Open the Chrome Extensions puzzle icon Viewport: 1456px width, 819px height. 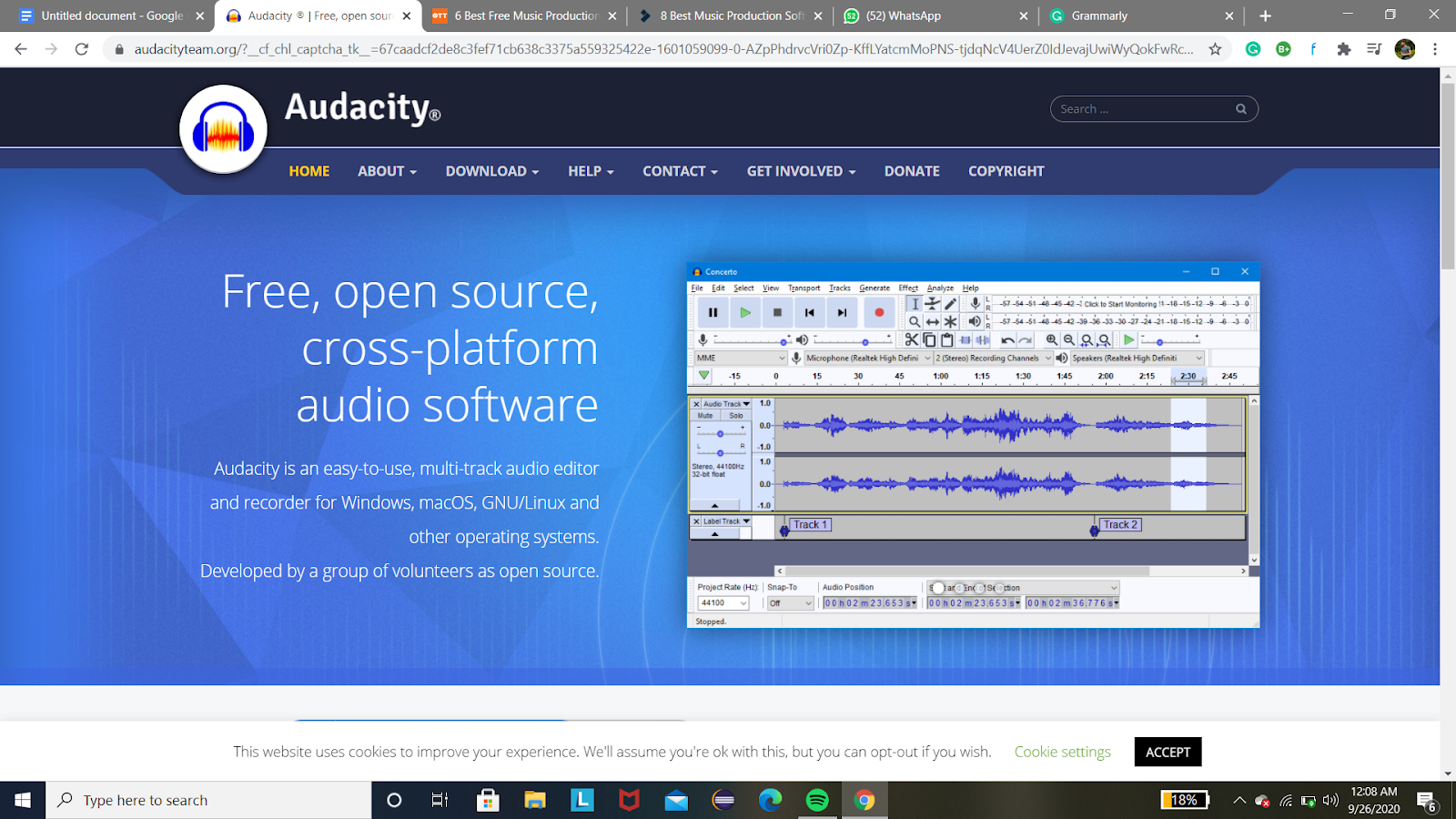(x=1343, y=49)
